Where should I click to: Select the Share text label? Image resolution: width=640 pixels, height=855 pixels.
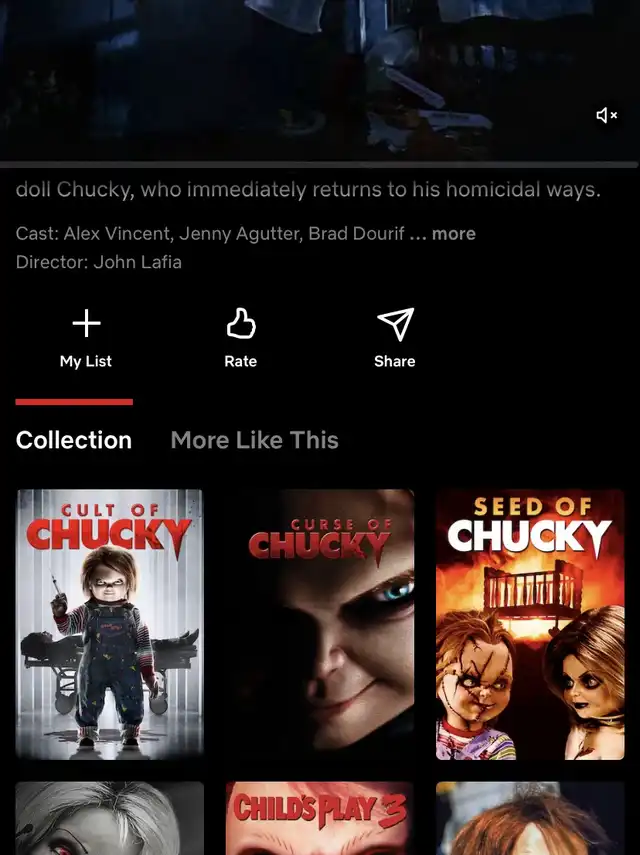click(395, 362)
